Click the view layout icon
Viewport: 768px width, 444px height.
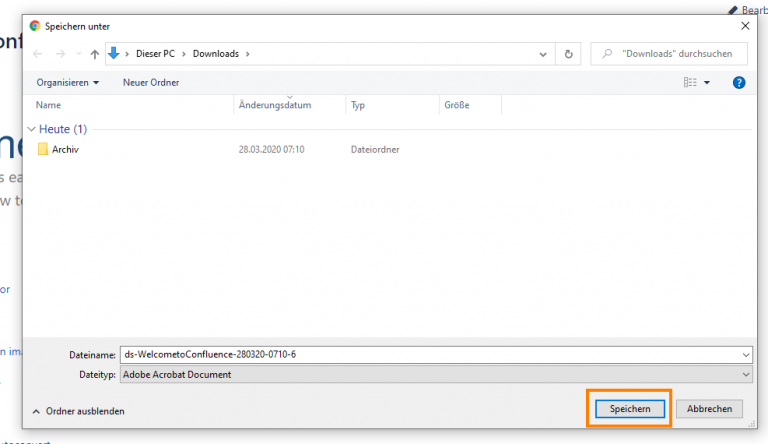690,82
